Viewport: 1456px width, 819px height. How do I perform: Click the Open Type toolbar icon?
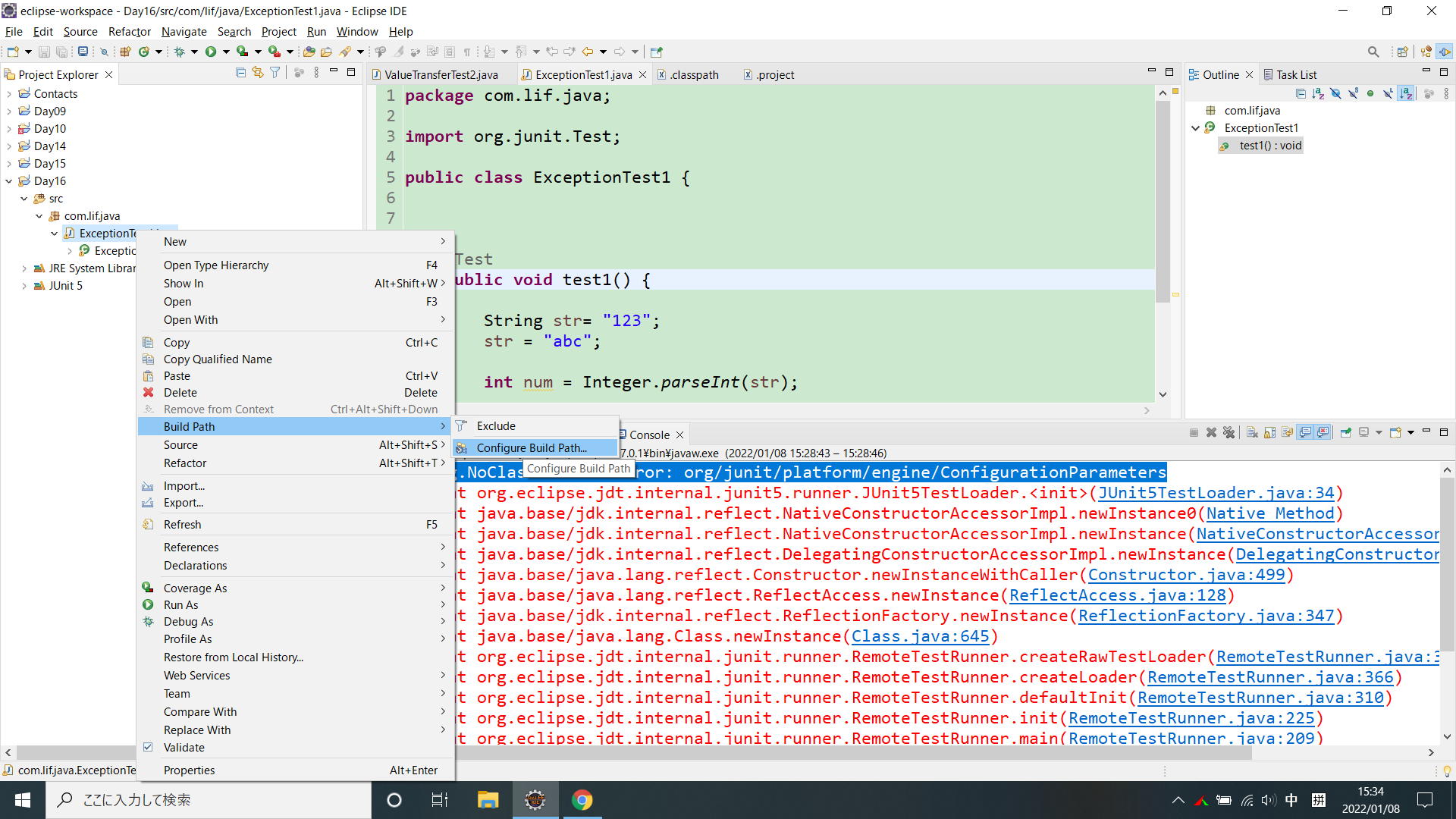309,52
